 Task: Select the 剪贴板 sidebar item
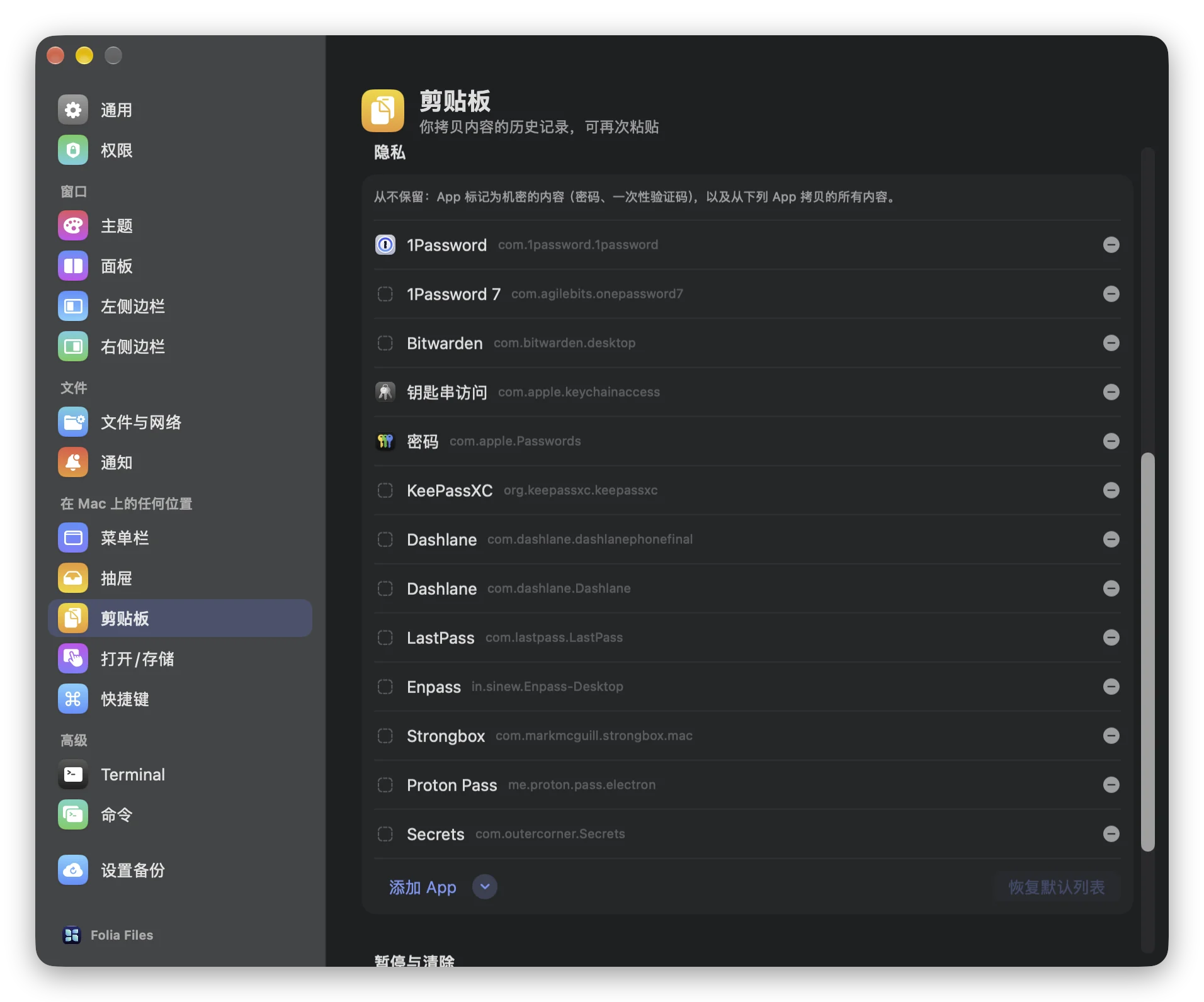point(180,619)
